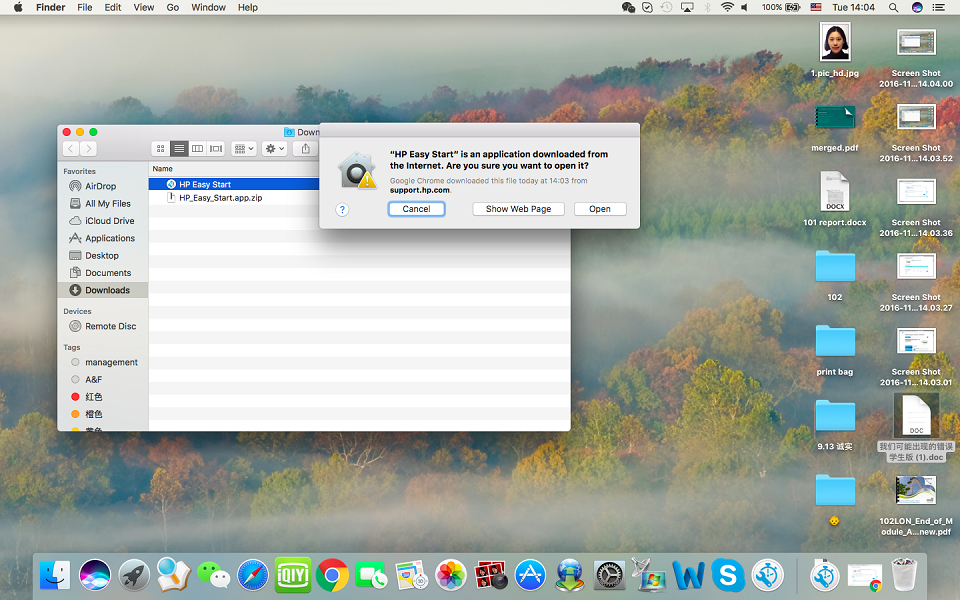
Task: Toggle Wi-Fi menu in the status bar
Action: pos(727,7)
